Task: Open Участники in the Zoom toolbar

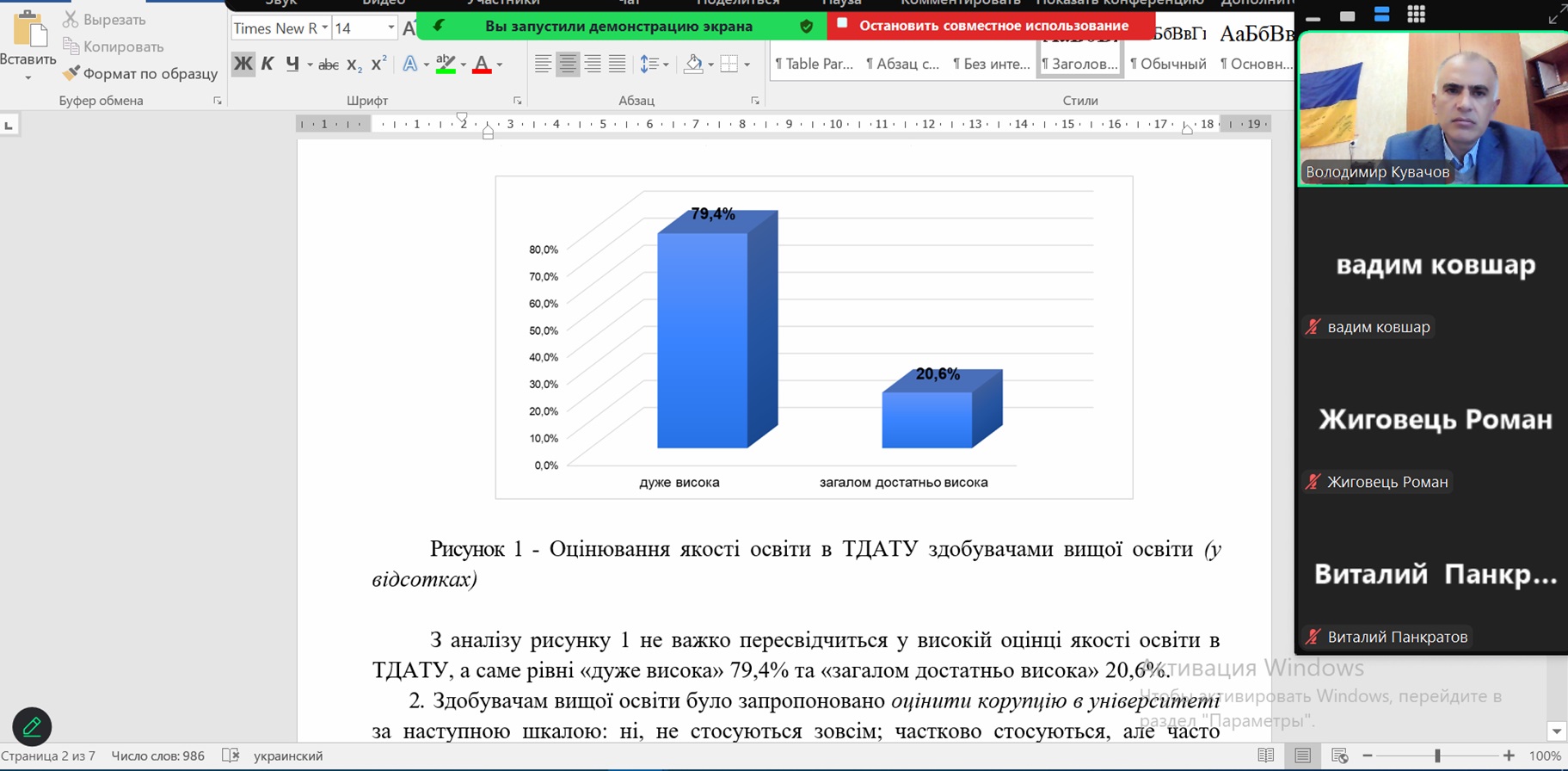Action: pyautogui.click(x=503, y=3)
